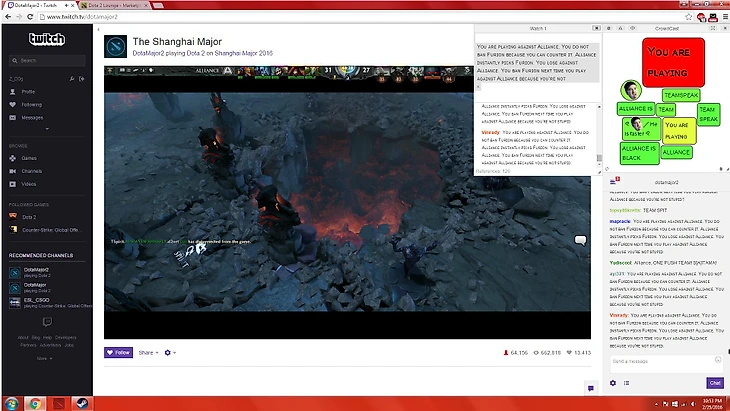
Task: Go back in the browser
Action: 8,17
